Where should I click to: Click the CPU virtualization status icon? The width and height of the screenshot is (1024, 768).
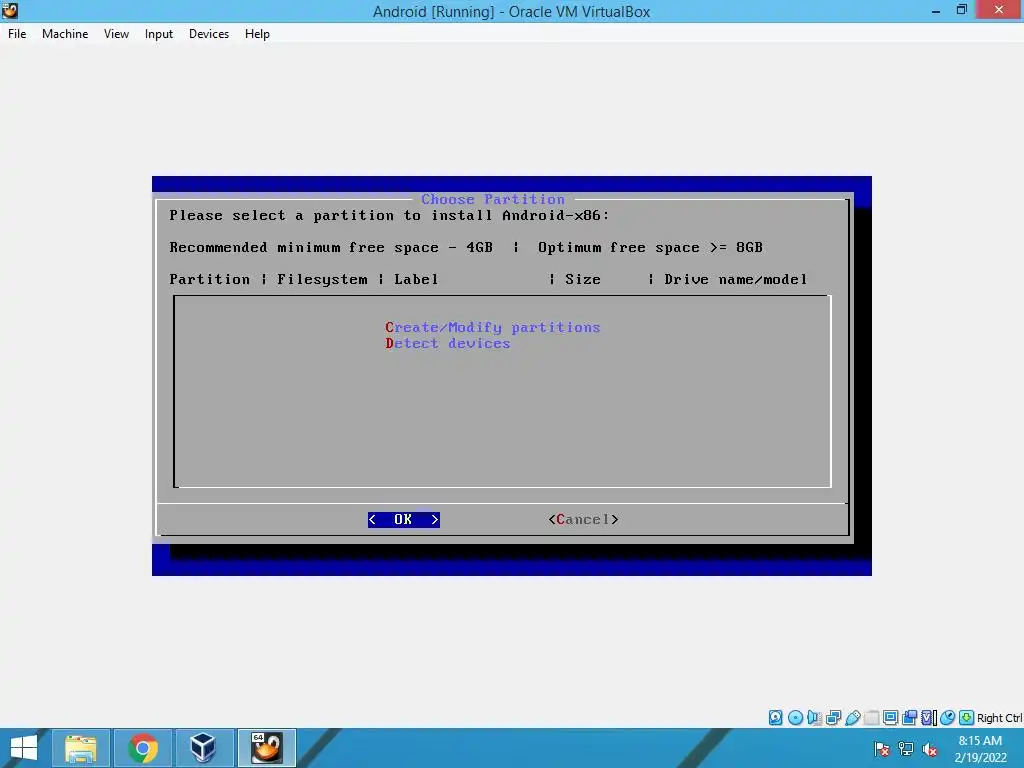point(929,718)
